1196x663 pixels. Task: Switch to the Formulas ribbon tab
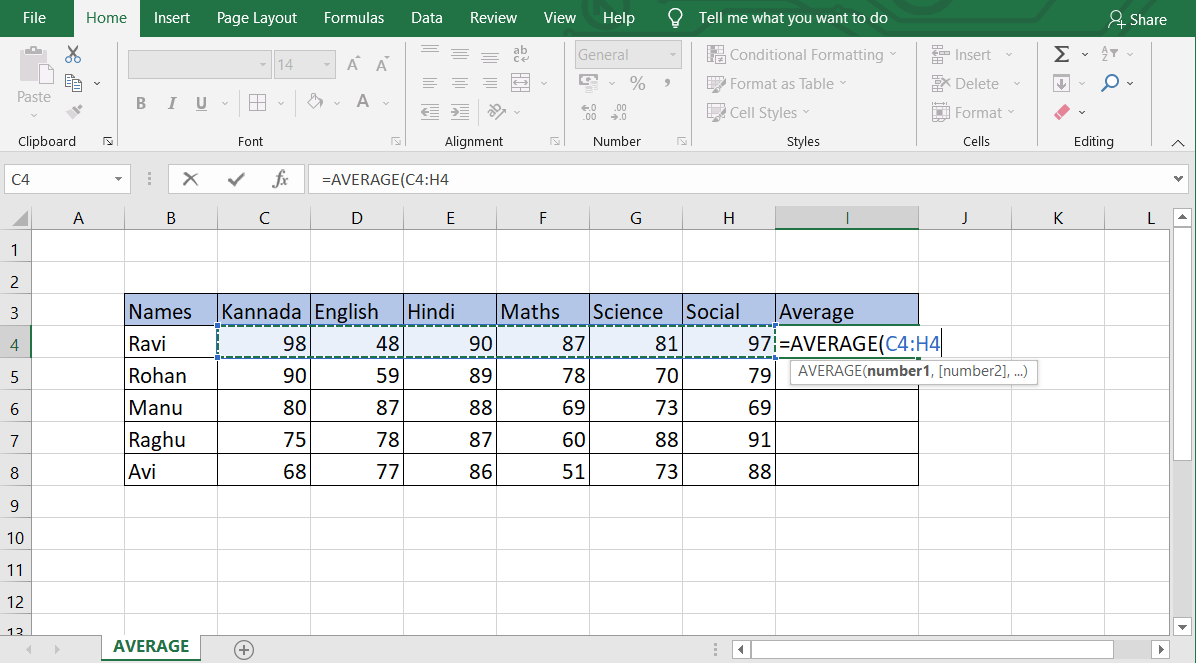click(354, 17)
